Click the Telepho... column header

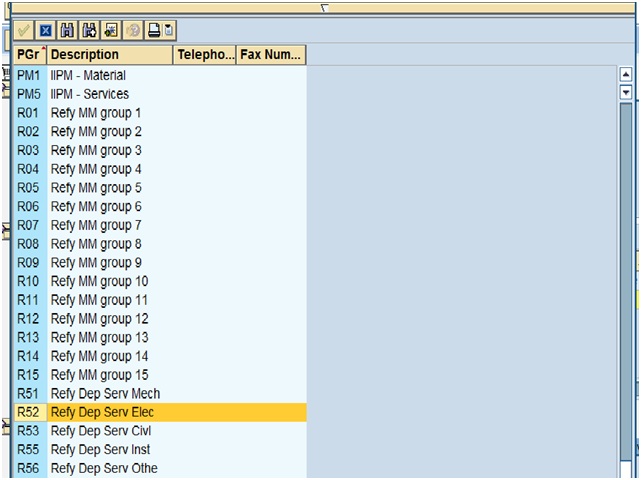click(x=205, y=55)
